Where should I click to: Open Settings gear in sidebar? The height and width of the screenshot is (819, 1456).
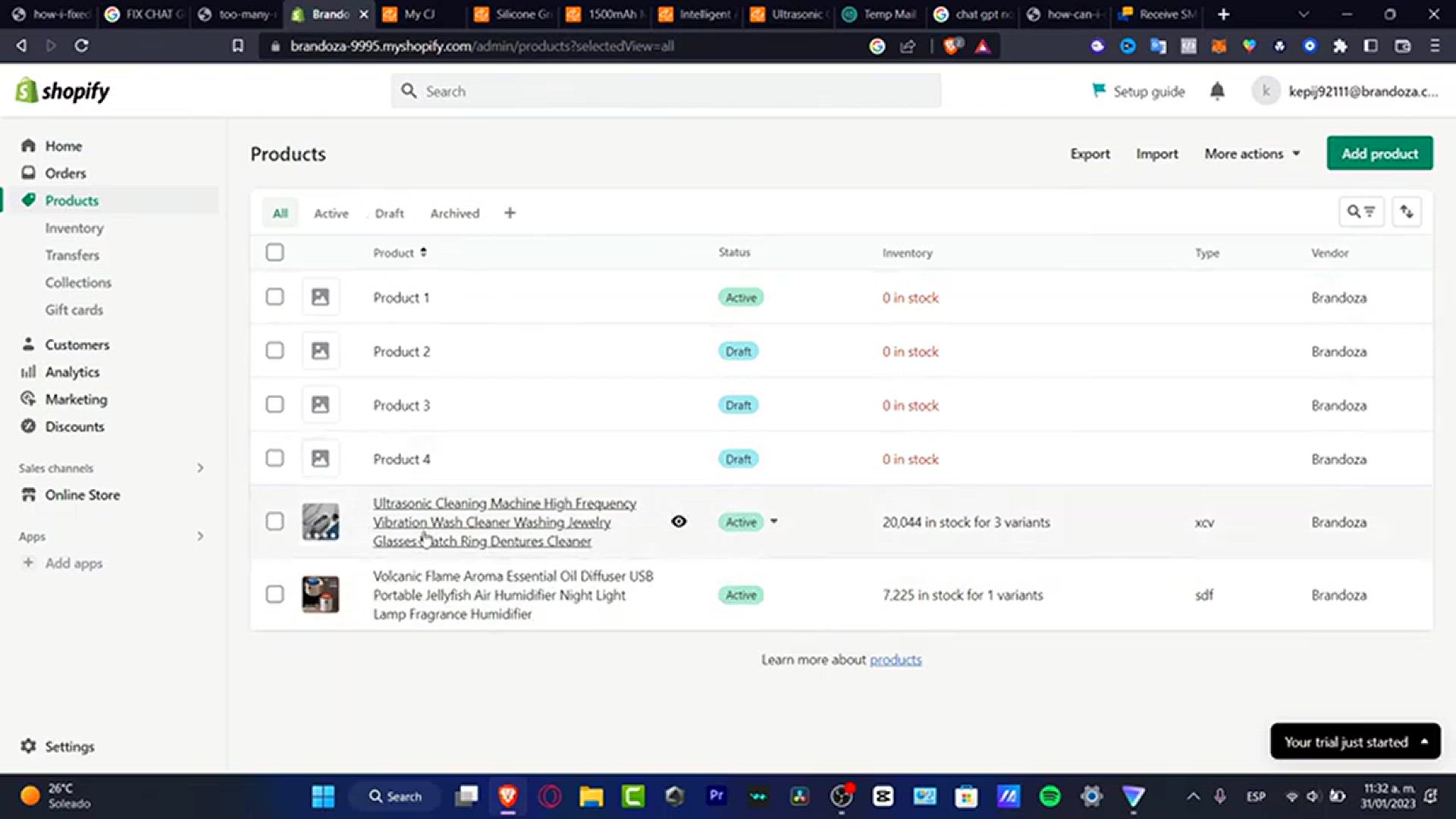pos(29,746)
